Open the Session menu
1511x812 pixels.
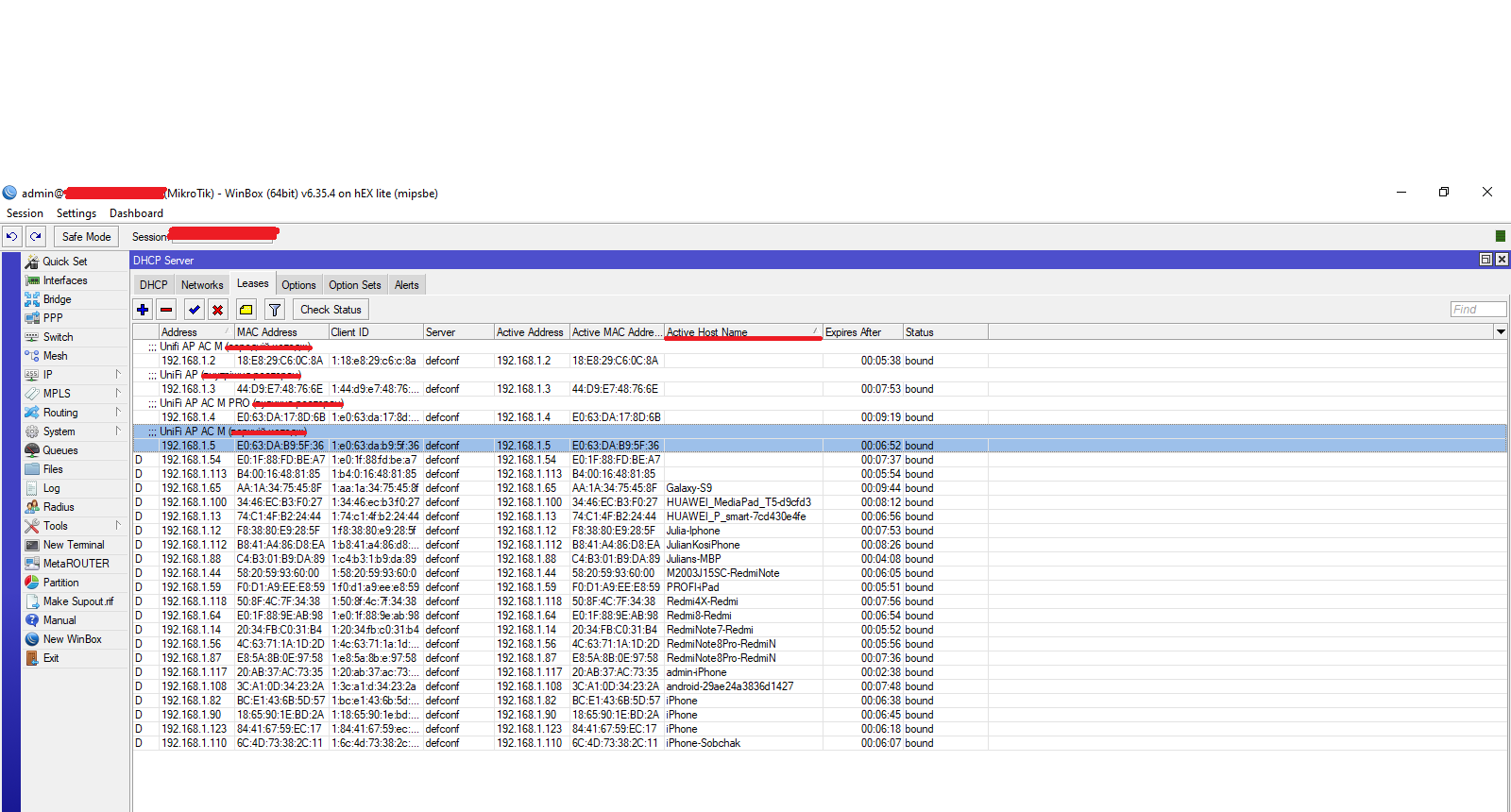click(x=25, y=213)
